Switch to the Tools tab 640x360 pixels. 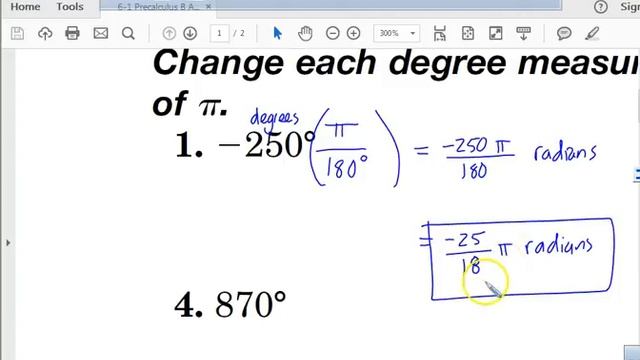pos(70,7)
